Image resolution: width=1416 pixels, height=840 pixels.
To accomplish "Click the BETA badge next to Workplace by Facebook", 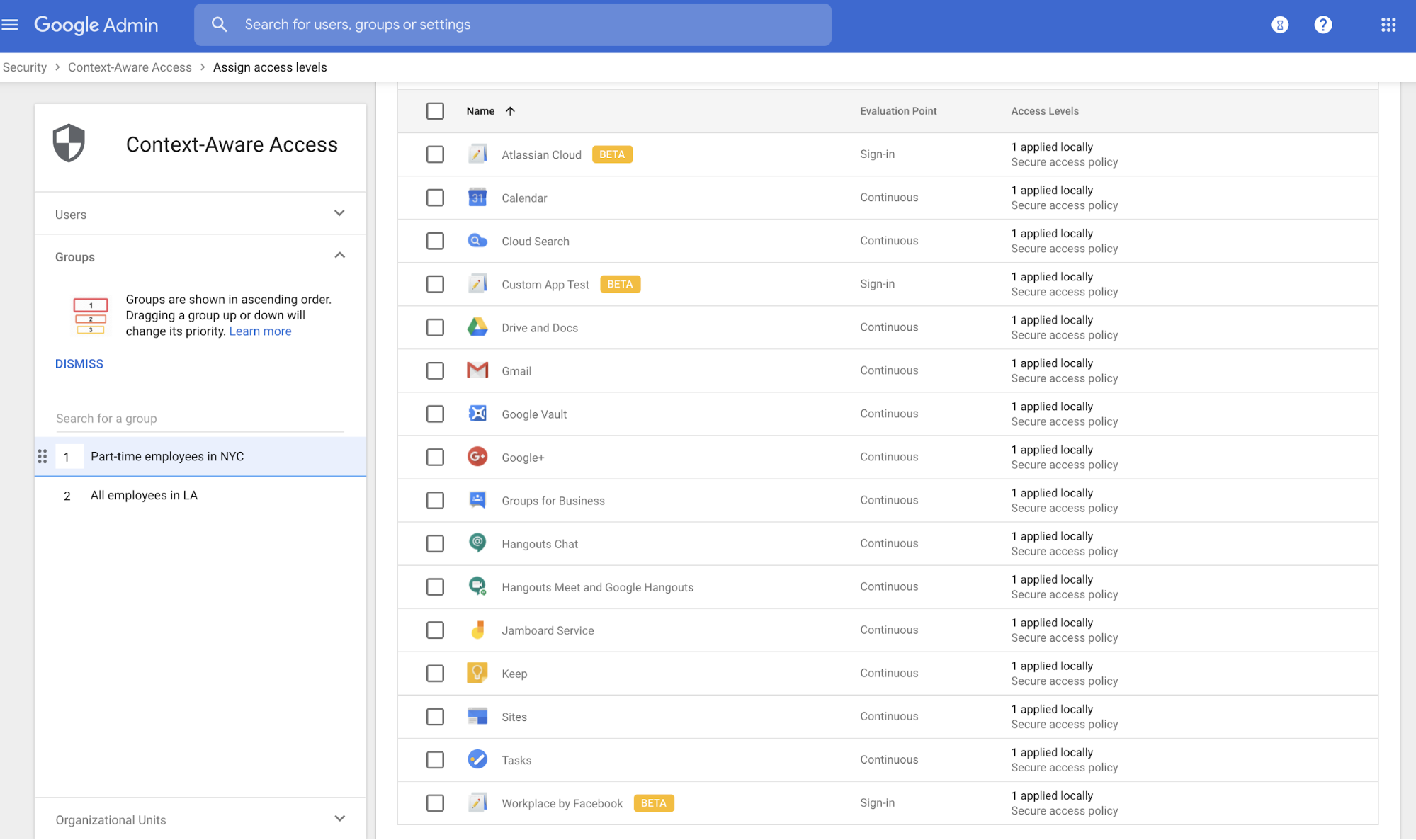I will [653, 803].
